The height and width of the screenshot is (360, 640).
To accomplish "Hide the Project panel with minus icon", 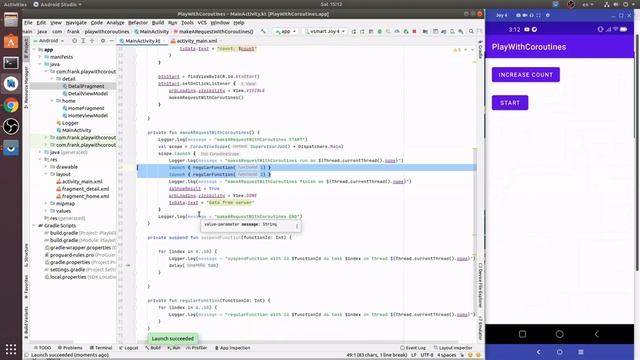I will [111, 41].
